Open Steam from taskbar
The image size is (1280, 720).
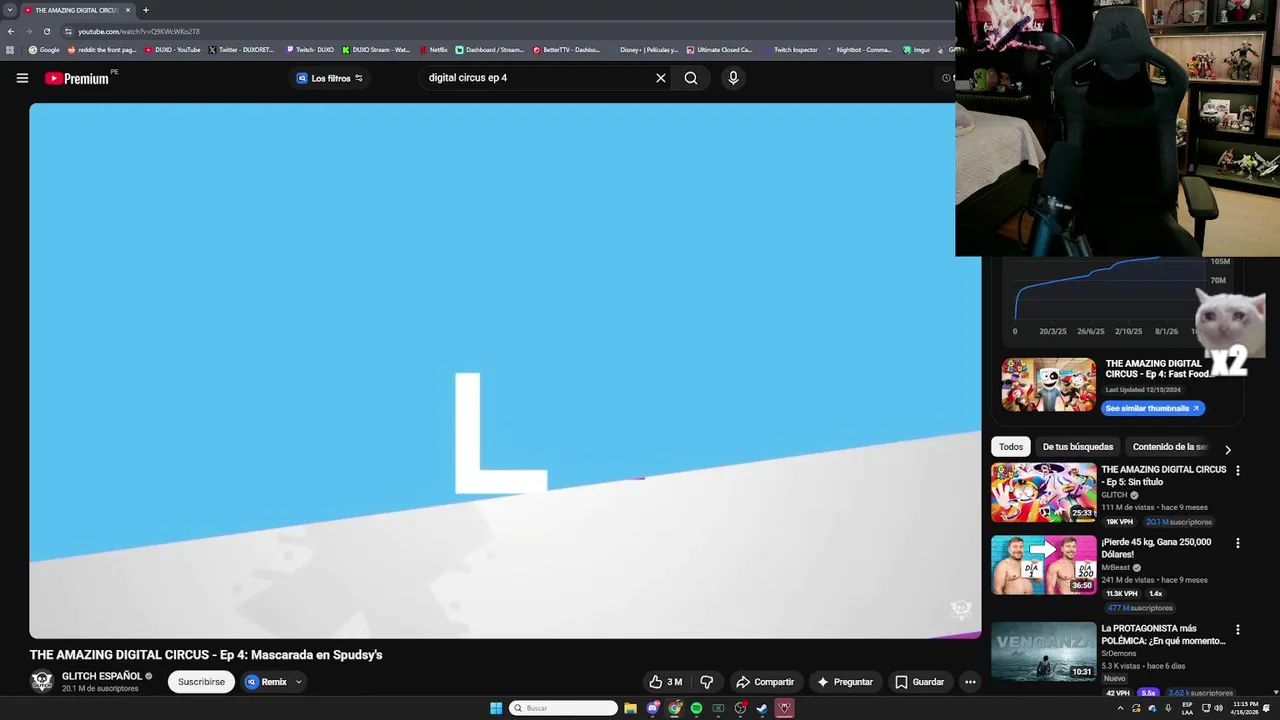tap(762, 708)
